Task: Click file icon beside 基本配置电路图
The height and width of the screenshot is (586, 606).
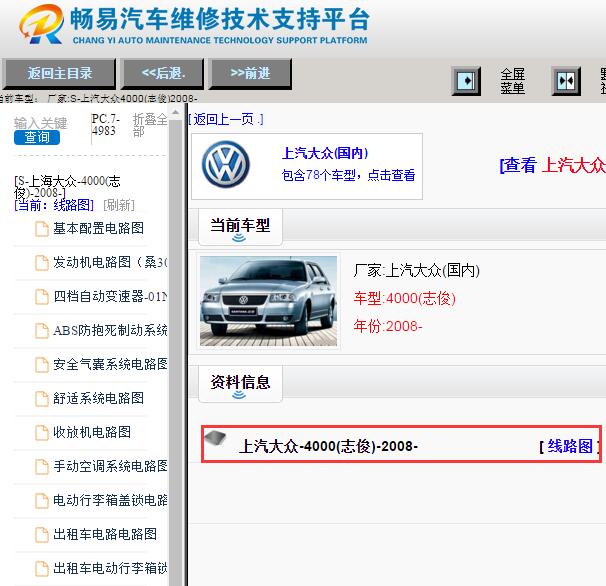Action: [42, 228]
